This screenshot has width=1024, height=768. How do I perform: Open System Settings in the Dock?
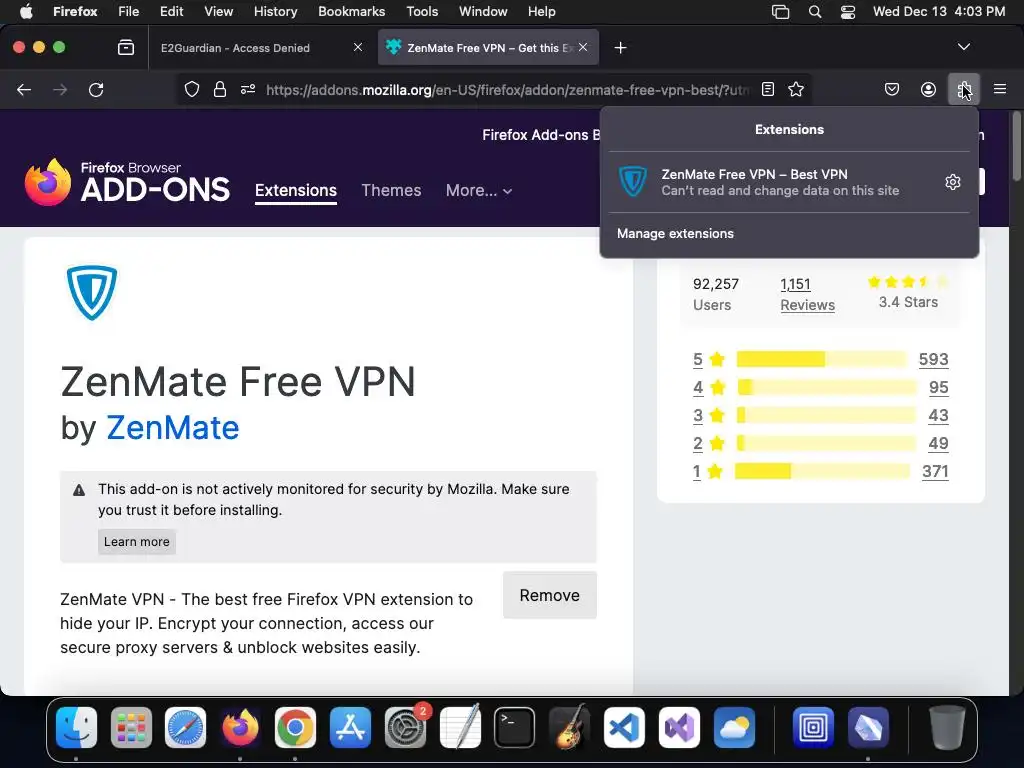tap(405, 727)
